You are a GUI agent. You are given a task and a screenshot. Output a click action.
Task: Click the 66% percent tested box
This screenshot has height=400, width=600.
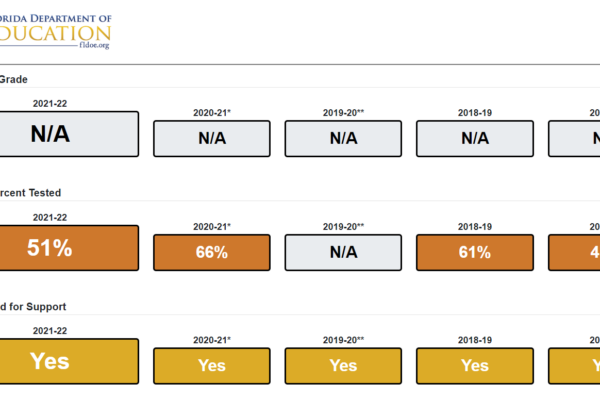212,253
